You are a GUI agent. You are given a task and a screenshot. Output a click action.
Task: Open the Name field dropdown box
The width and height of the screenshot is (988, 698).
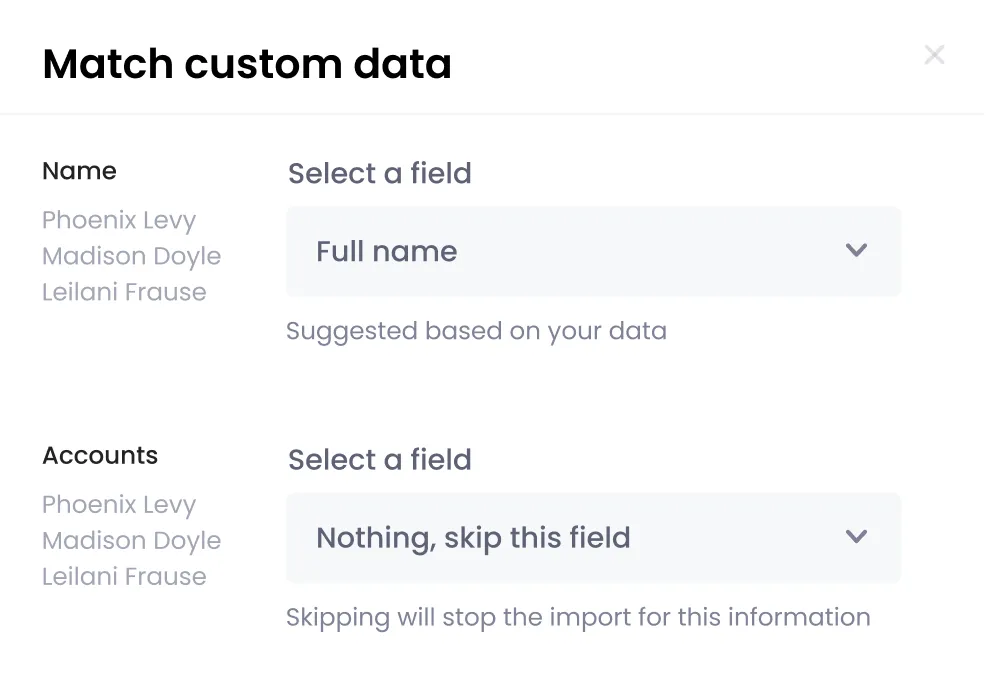[593, 251]
